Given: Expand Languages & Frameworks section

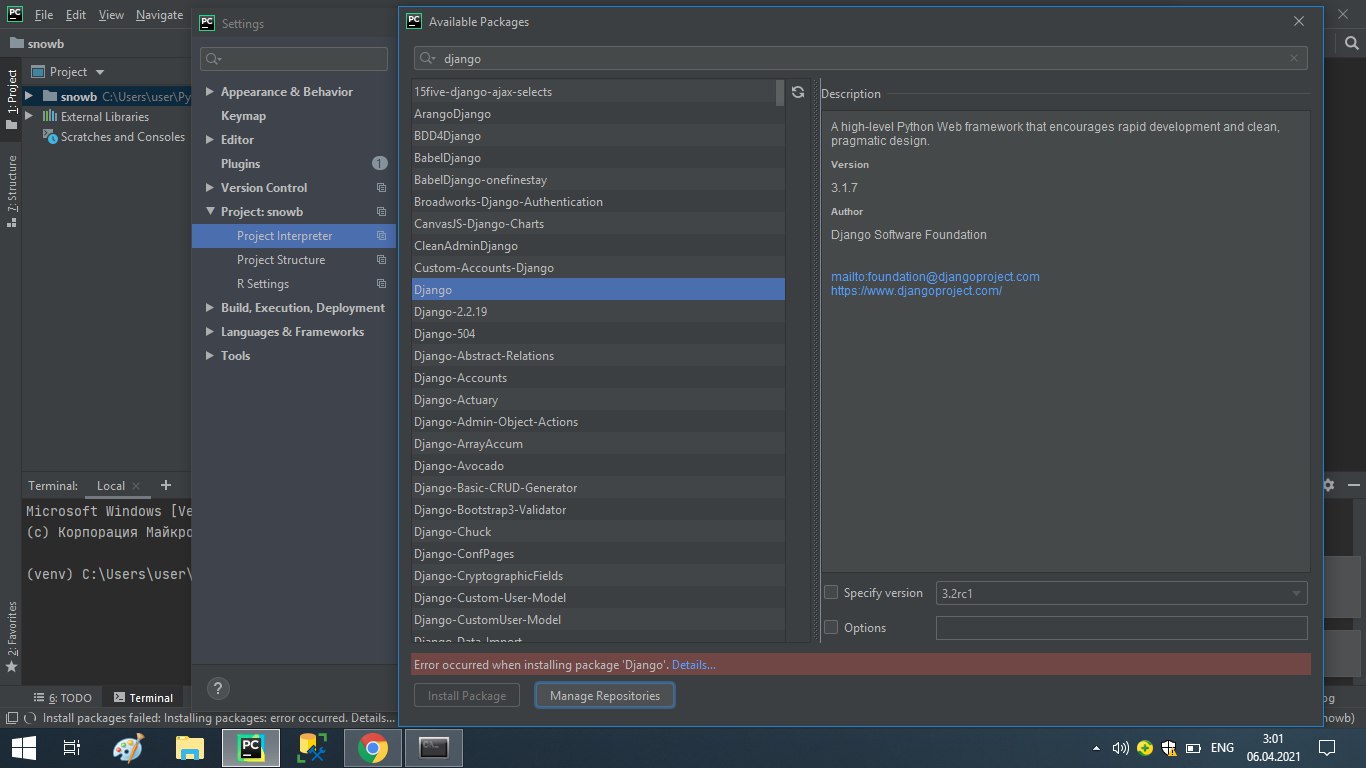Looking at the screenshot, I should tap(210, 332).
